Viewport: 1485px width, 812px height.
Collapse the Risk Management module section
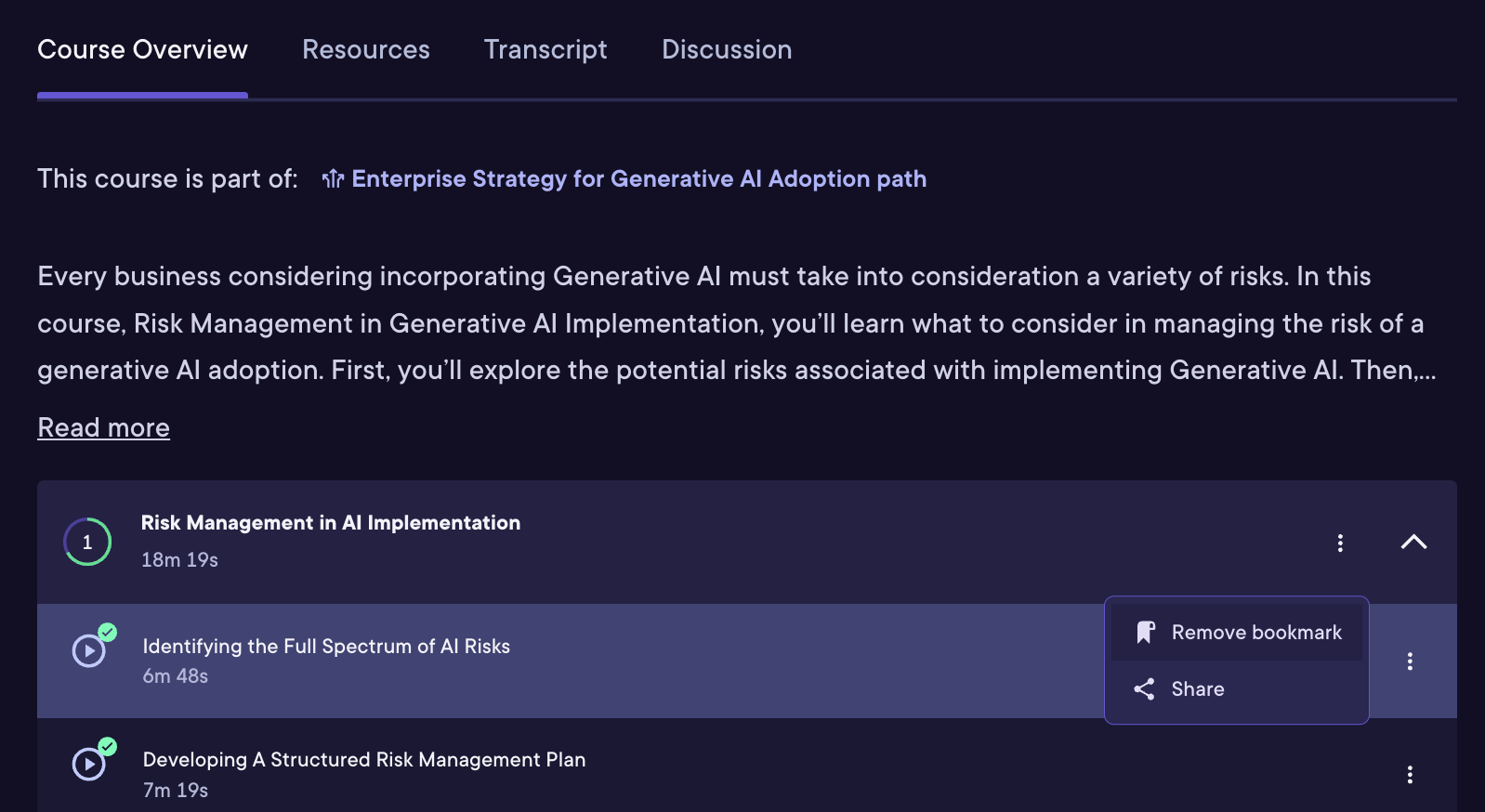1413,543
